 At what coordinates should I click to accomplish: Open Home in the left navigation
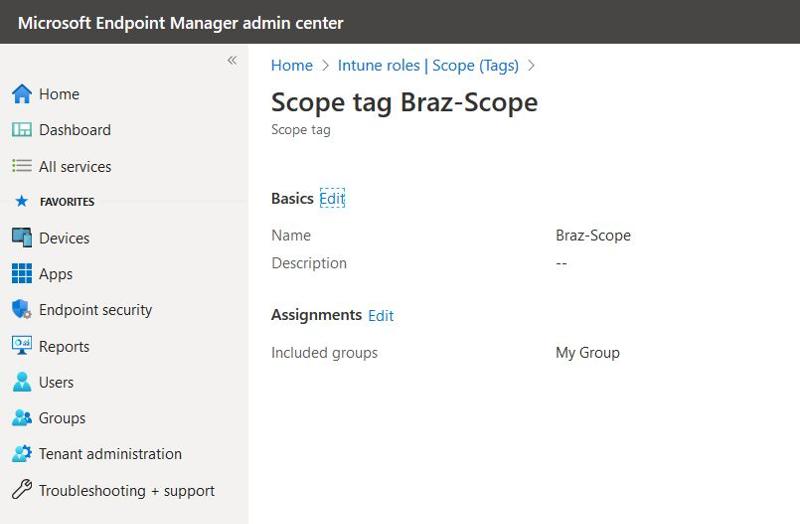click(59, 94)
